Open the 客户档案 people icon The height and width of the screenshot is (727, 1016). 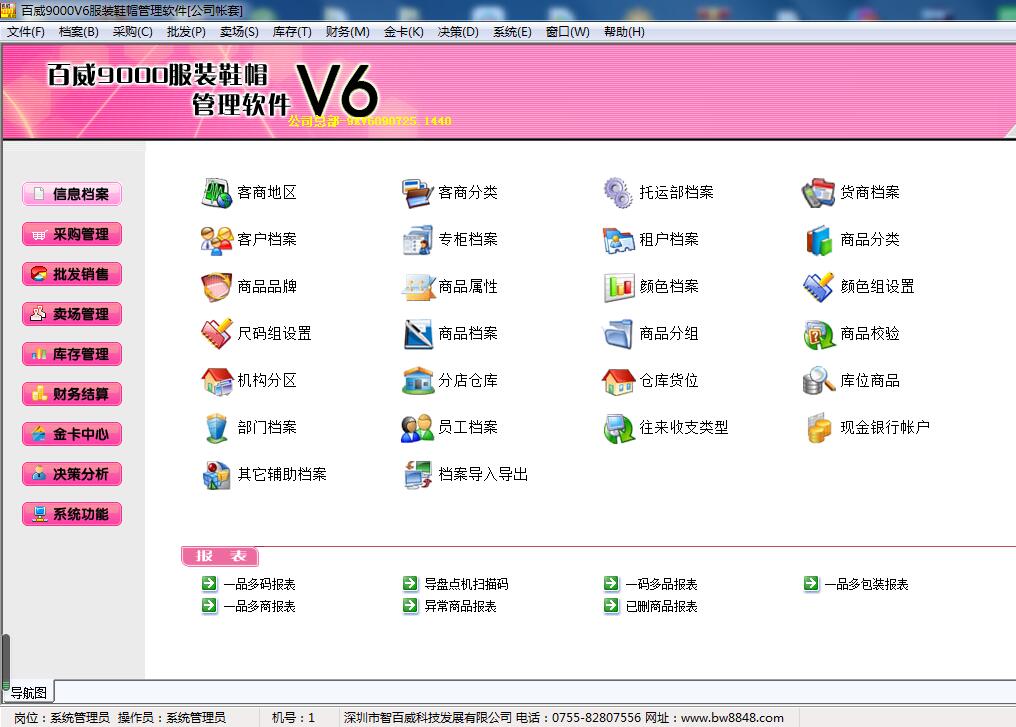point(216,240)
